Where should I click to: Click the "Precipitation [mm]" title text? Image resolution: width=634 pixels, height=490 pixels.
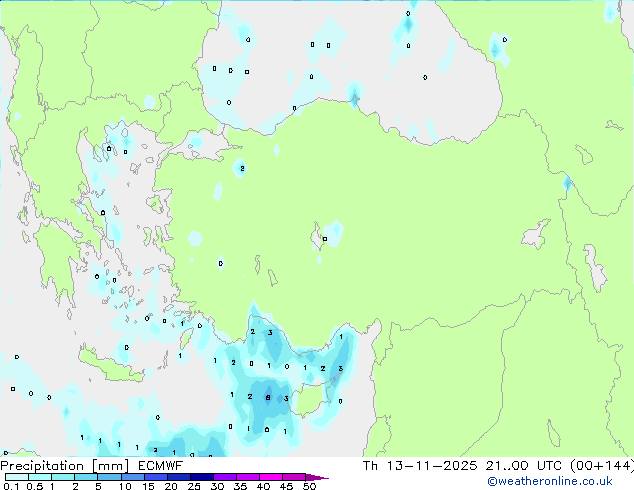tap(65, 466)
